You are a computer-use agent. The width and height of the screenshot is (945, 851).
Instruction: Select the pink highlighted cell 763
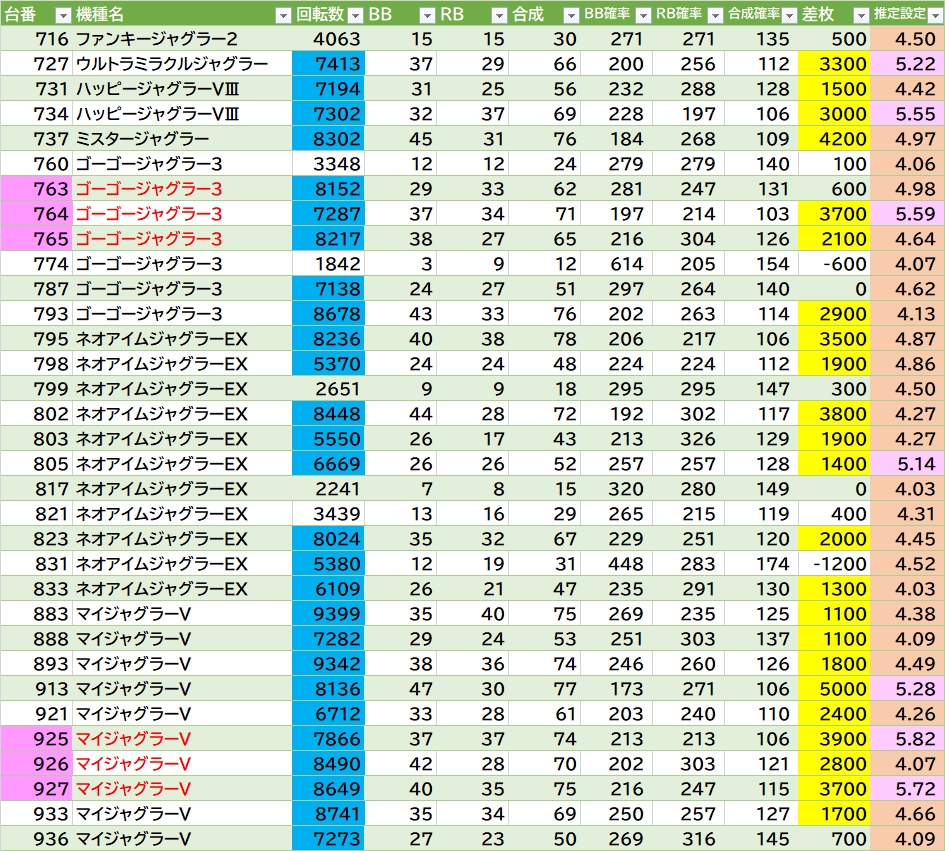[36, 189]
